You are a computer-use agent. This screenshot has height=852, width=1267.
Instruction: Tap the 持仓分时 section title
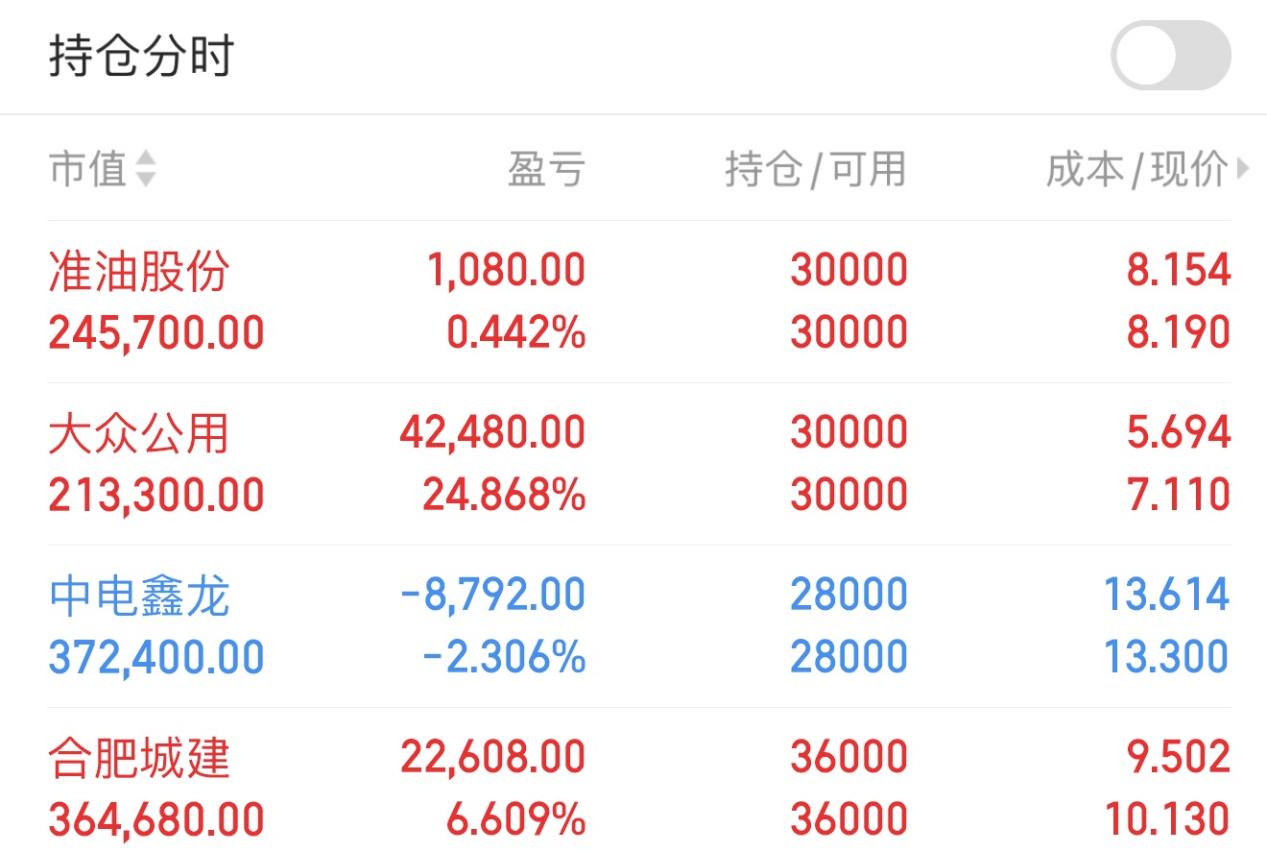click(141, 55)
